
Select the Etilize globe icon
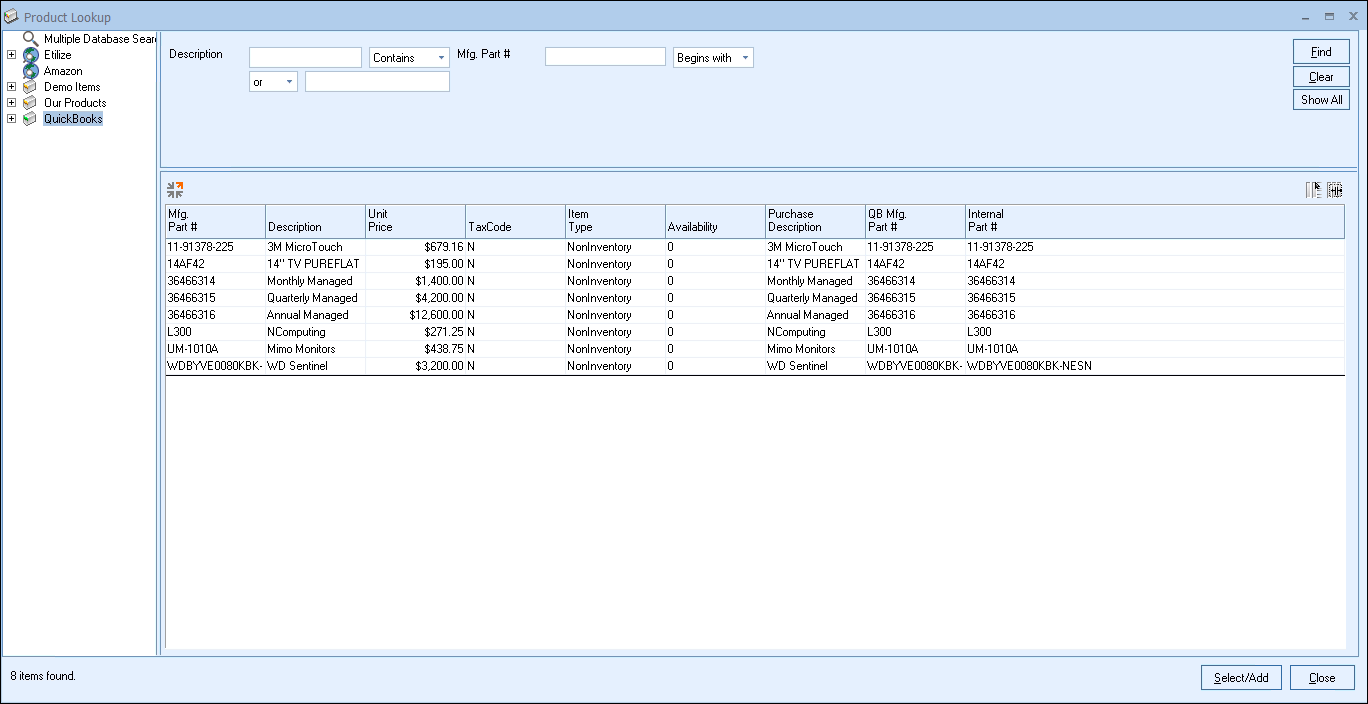pos(30,55)
